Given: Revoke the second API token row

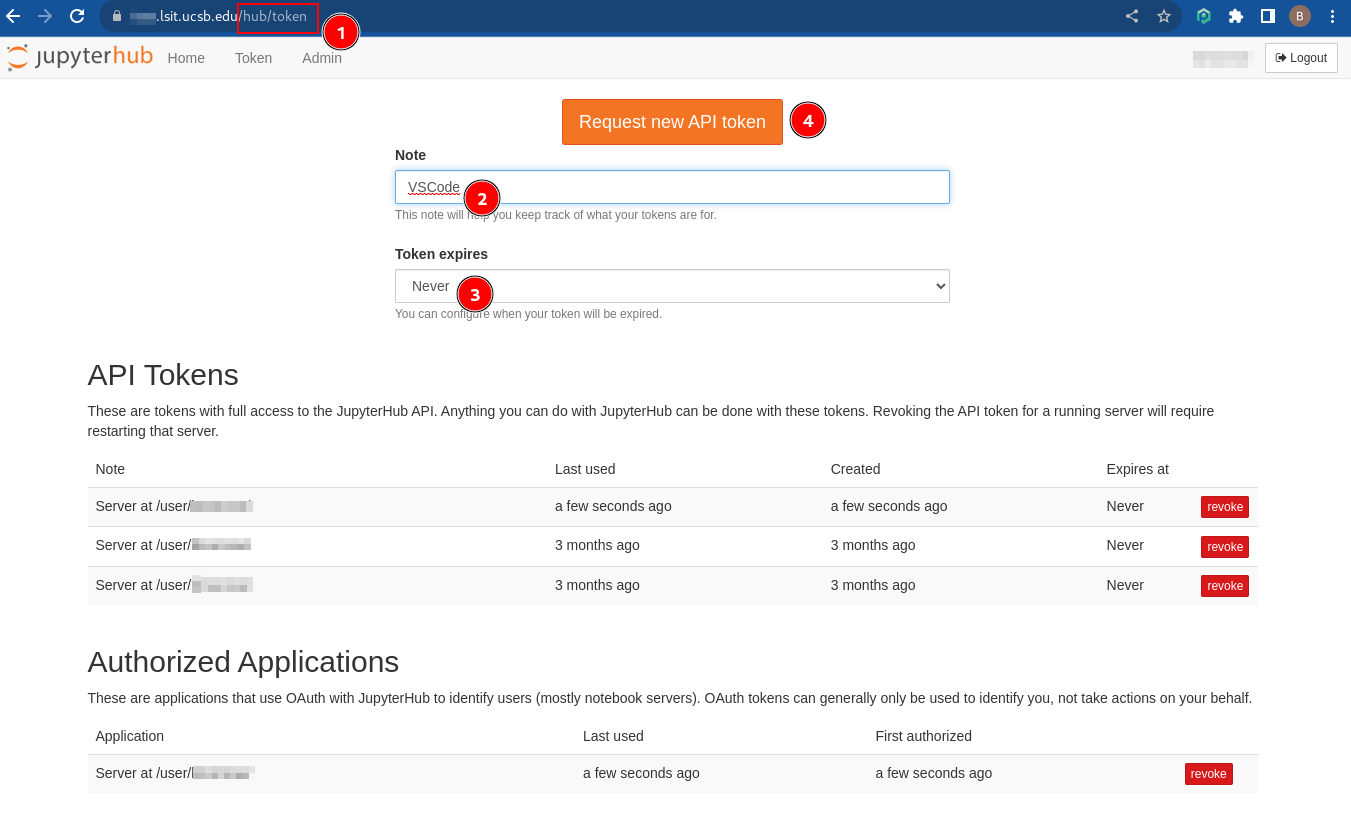Looking at the screenshot, I should (x=1225, y=547).
